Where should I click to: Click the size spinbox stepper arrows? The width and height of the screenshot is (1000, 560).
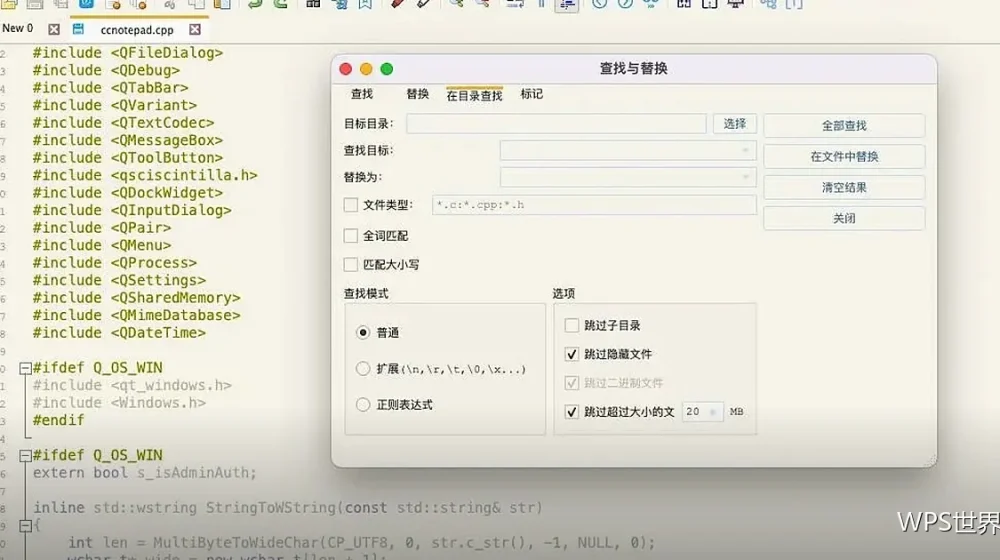714,412
